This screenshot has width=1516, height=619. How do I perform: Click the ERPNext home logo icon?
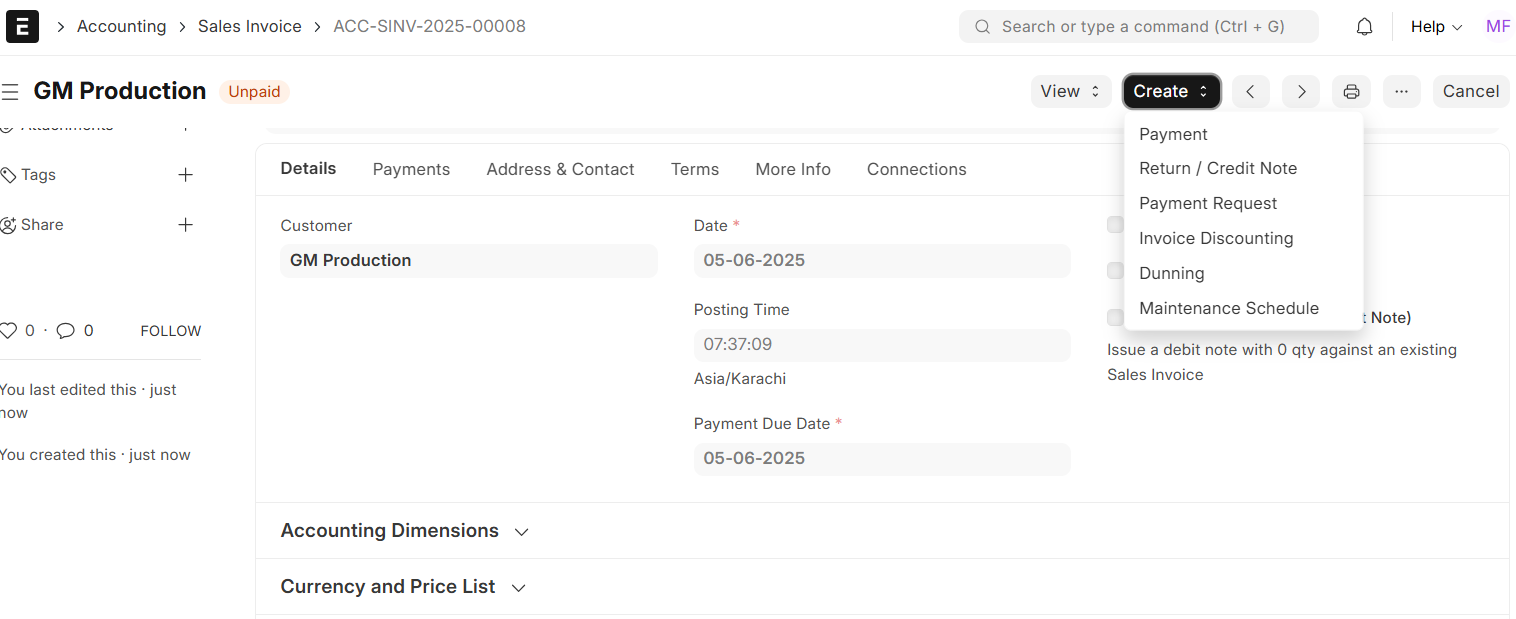pos(22,27)
